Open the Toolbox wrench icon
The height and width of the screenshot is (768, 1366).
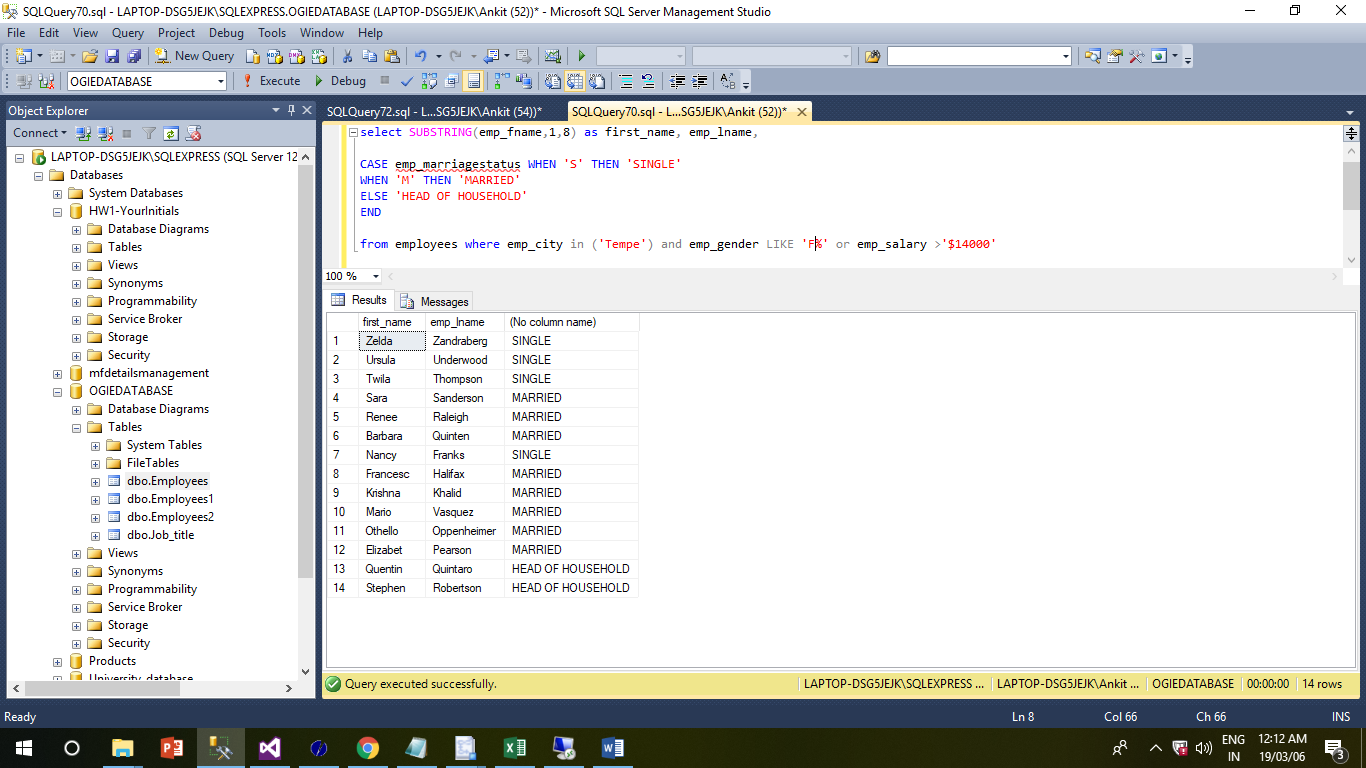(1136, 56)
